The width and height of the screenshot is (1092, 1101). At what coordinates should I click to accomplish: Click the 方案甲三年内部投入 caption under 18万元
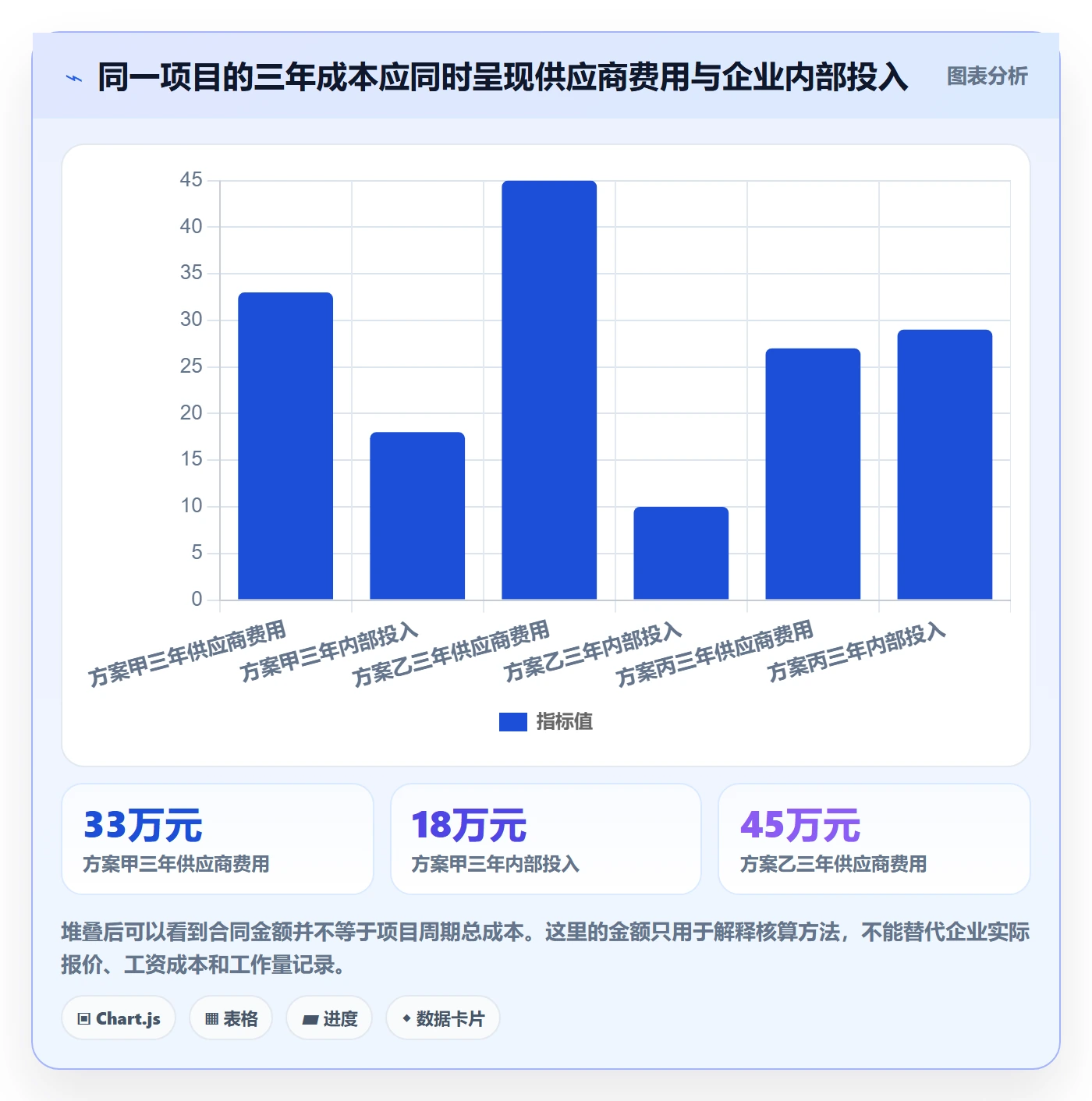click(495, 864)
